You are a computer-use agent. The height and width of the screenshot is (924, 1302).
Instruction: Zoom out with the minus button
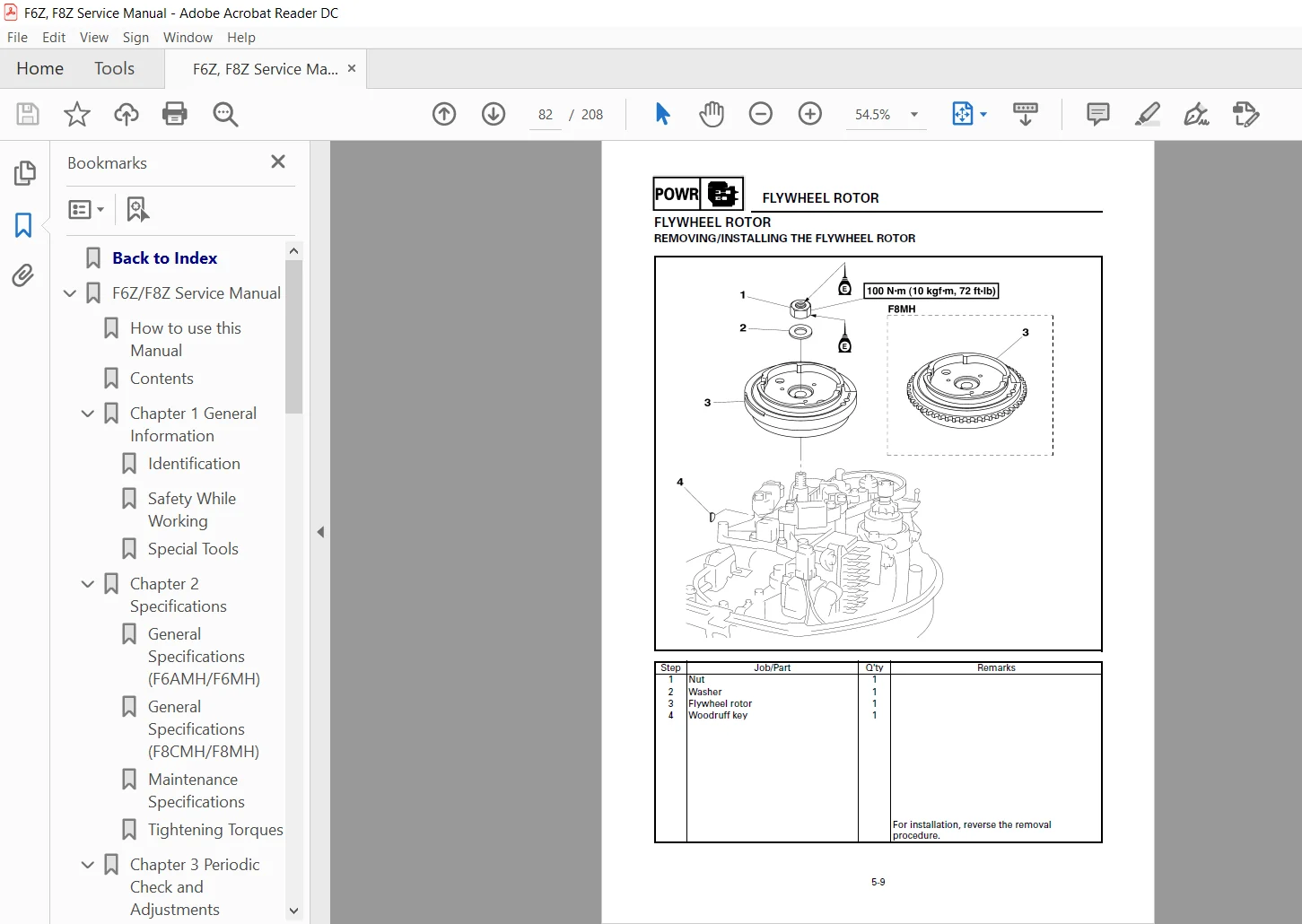point(761,114)
